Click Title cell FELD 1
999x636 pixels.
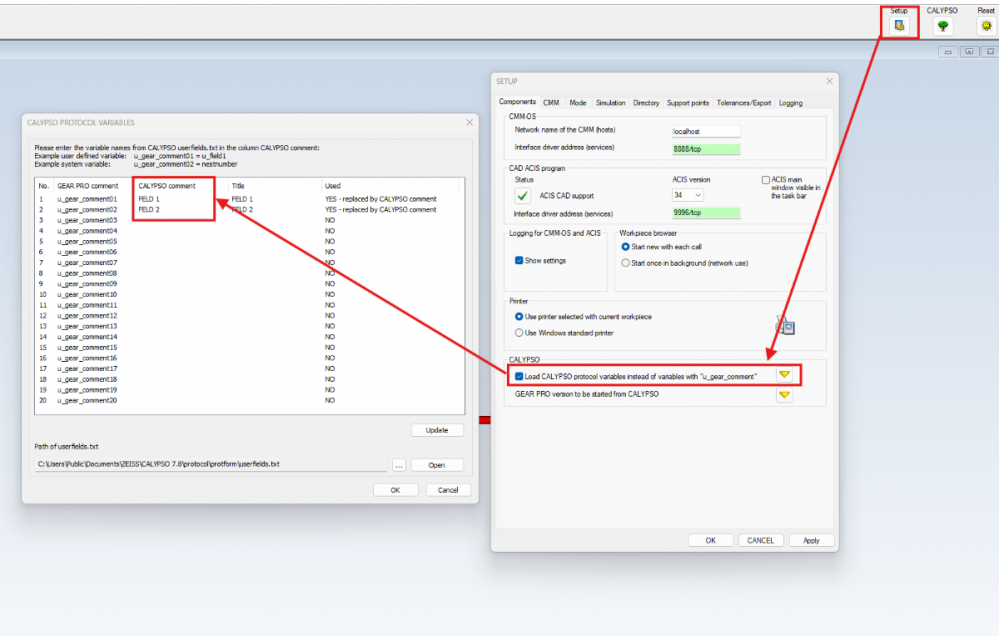pos(242,199)
